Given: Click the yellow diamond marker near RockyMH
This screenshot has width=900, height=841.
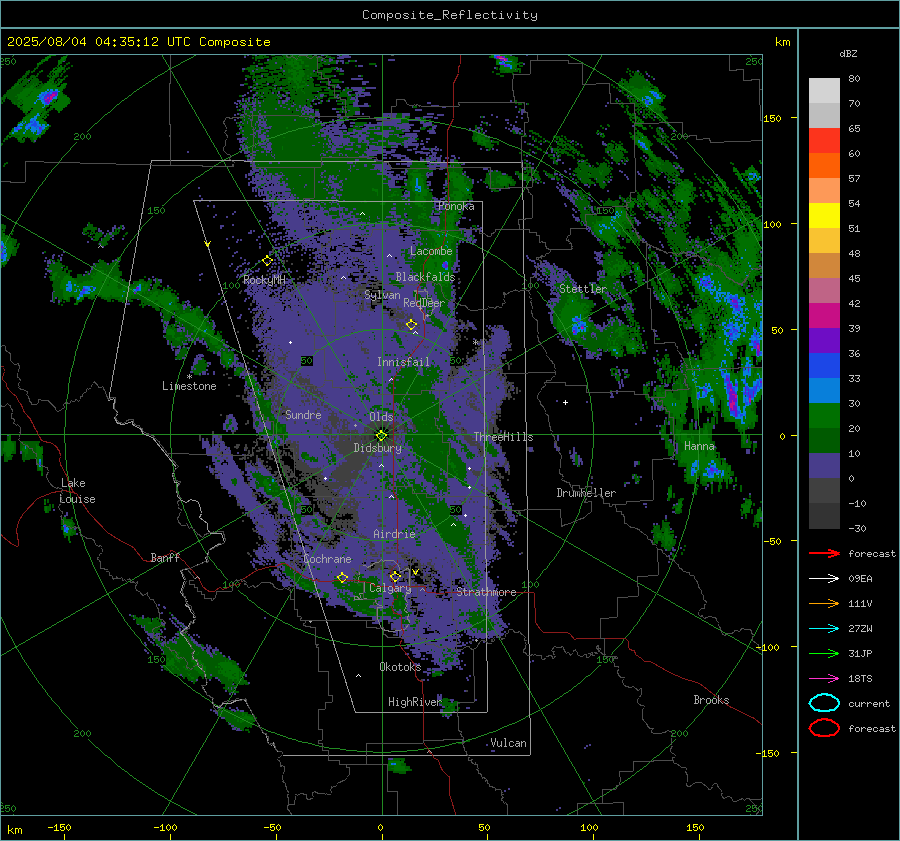Looking at the screenshot, I should pos(267,261).
